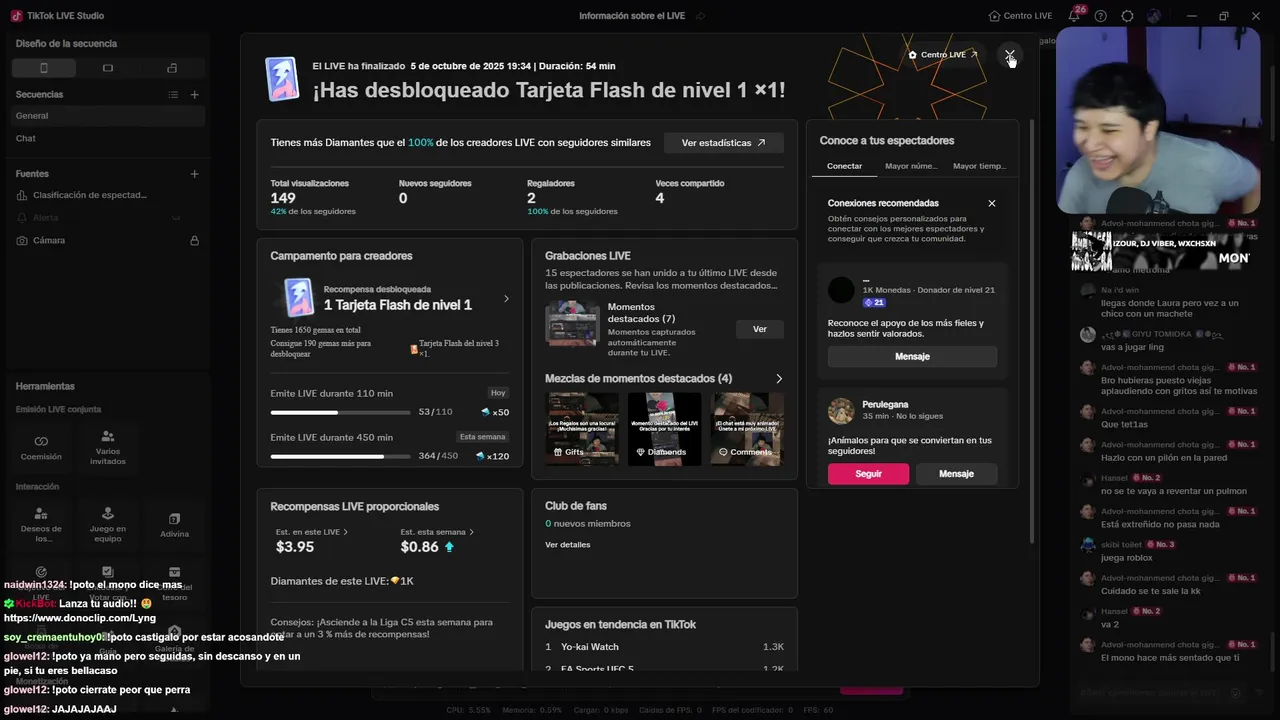Open Est. en este LIVE details

point(312,532)
